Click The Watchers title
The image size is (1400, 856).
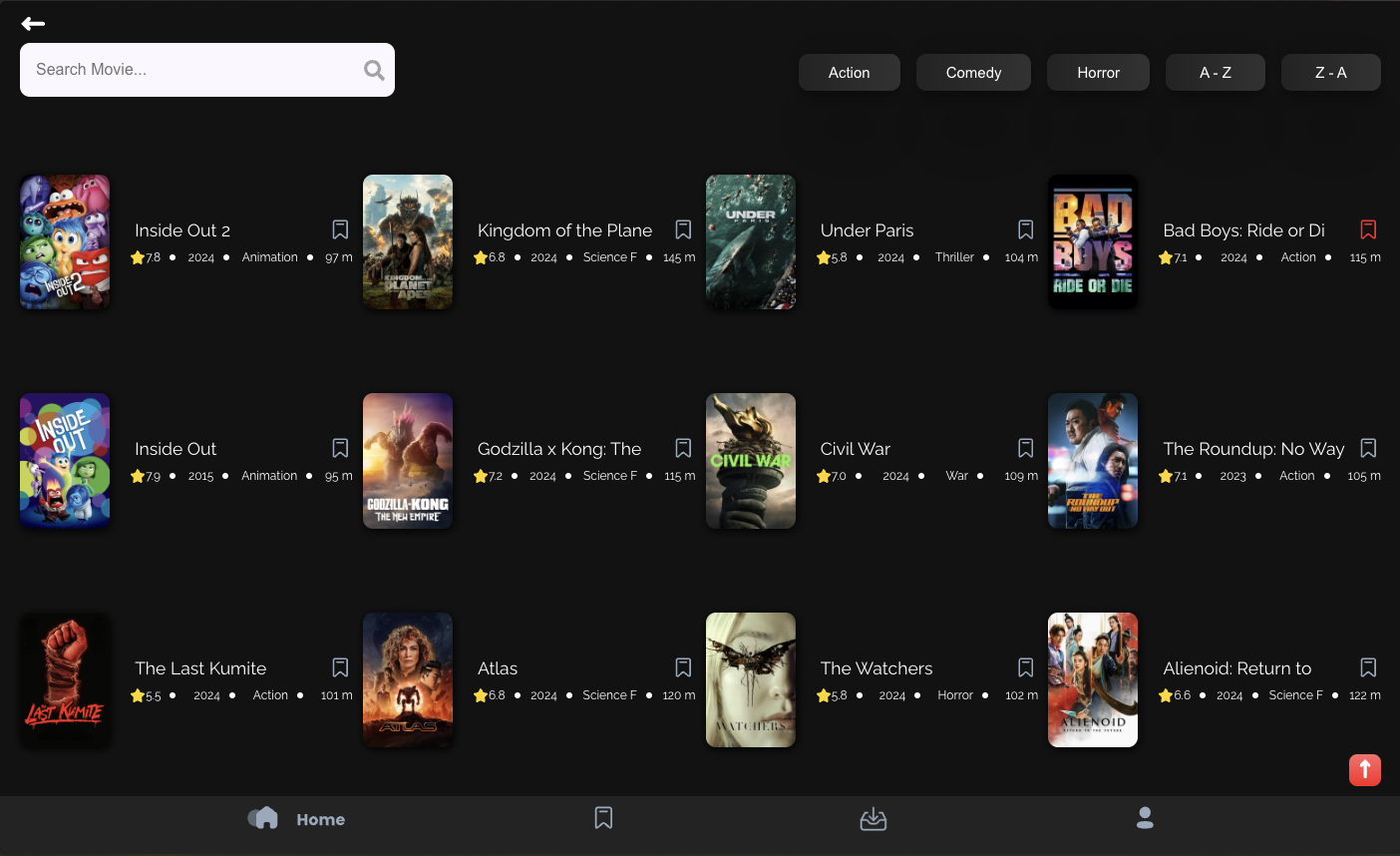876,668
